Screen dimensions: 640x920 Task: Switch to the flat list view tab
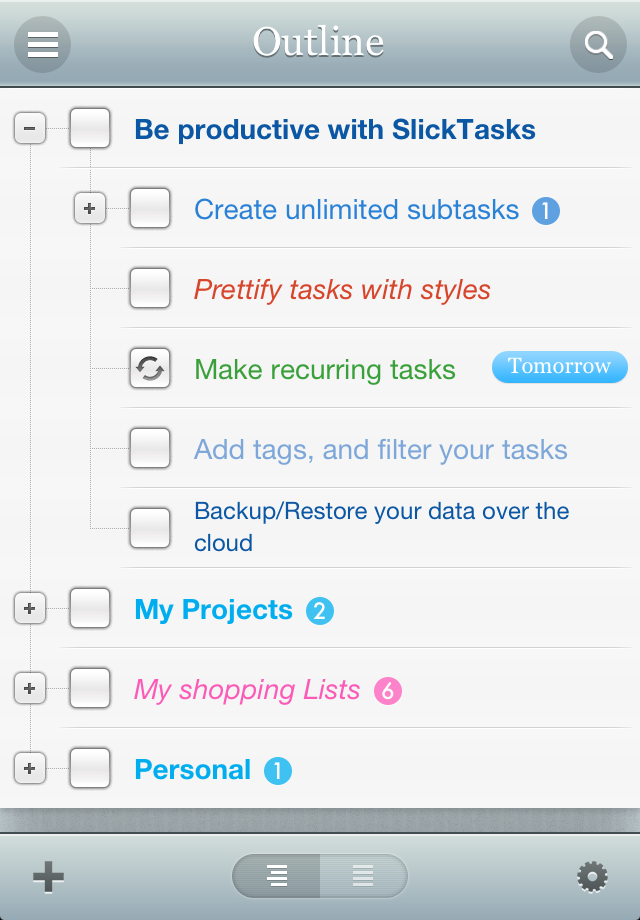363,877
